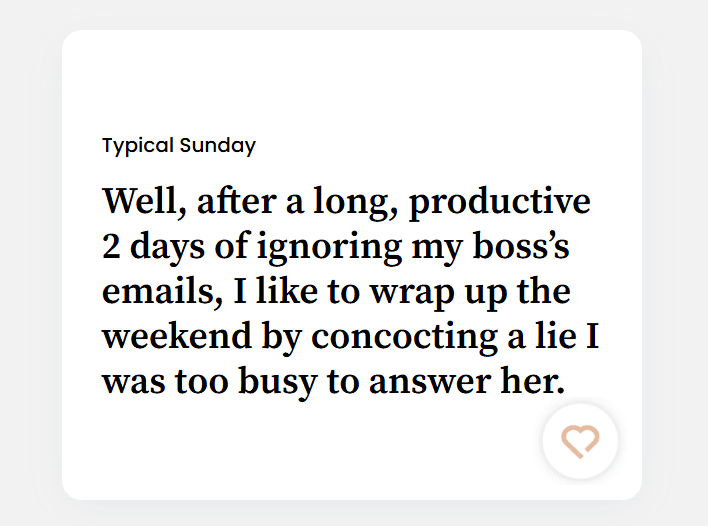Click the phrase 'wrap up the' in third line
The image size is (708, 526).
click(x=470, y=293)
